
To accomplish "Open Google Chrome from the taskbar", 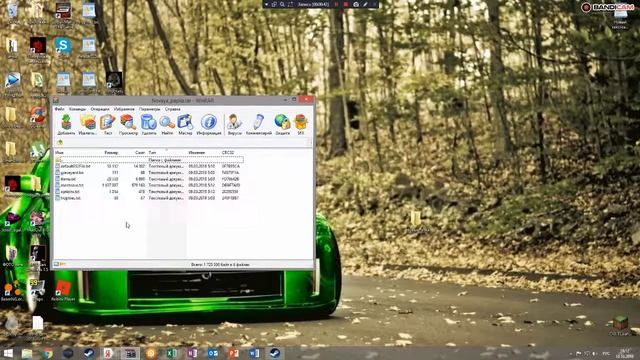I will tap(48, 353).
